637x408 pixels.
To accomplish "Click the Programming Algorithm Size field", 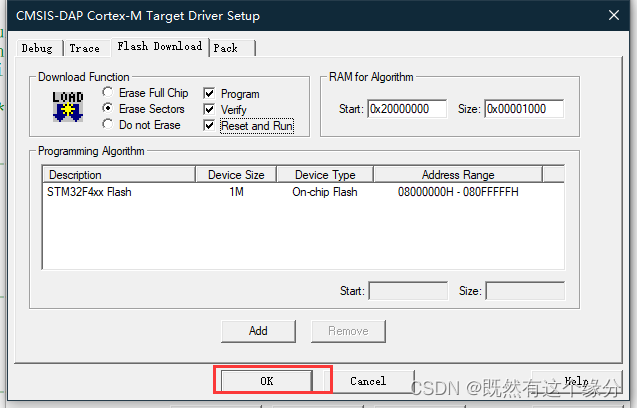I will click(525, 291).
